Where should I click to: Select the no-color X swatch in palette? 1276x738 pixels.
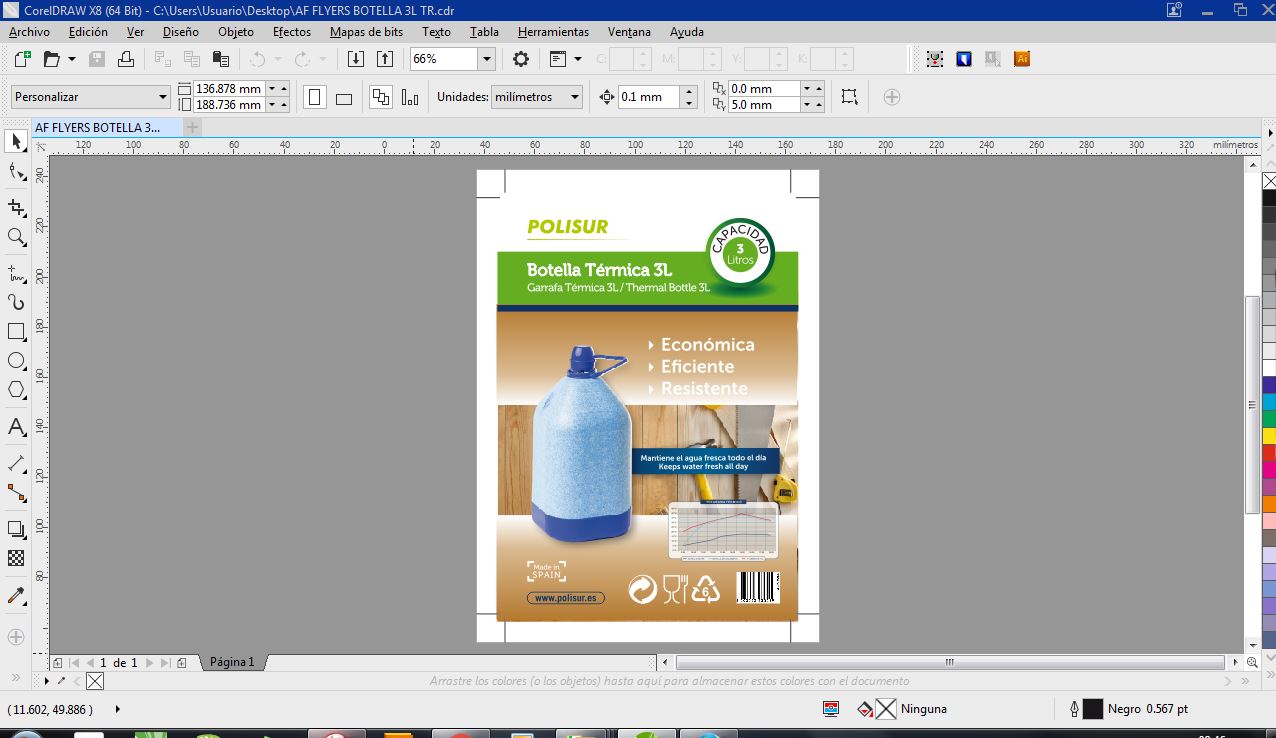click(x=1269, y=181)
